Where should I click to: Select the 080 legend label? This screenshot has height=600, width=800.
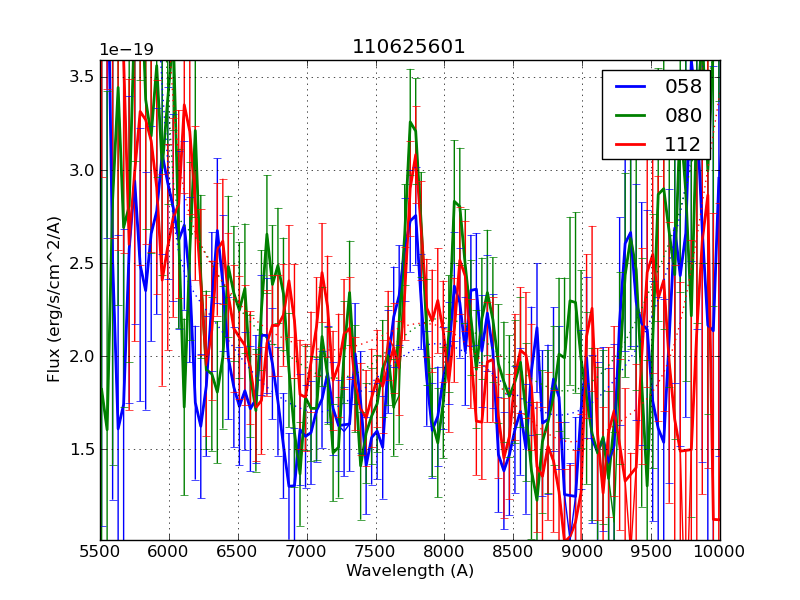click(x=683, y=115)
